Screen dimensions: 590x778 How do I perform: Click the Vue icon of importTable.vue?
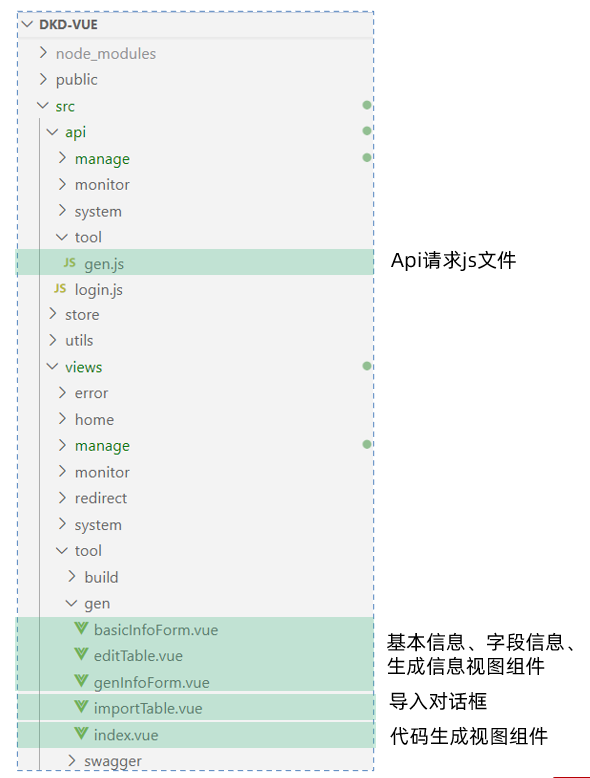(x=81, y=707)
